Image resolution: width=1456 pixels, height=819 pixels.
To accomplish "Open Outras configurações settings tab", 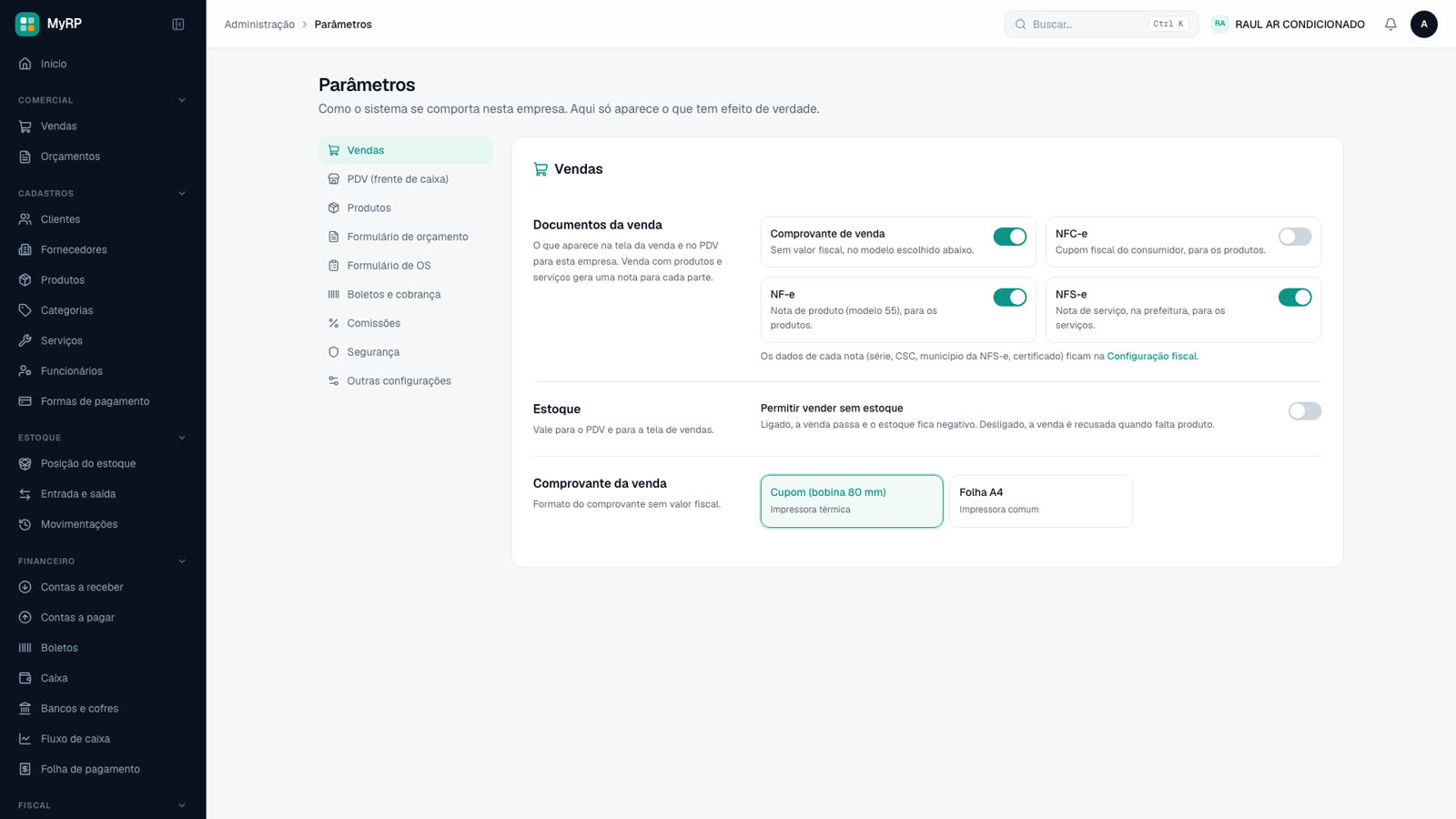I will click(x=405, y=381).
